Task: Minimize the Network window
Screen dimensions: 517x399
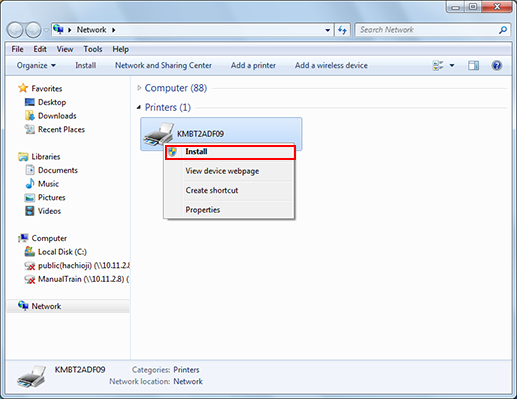Action: coord(456,7)
